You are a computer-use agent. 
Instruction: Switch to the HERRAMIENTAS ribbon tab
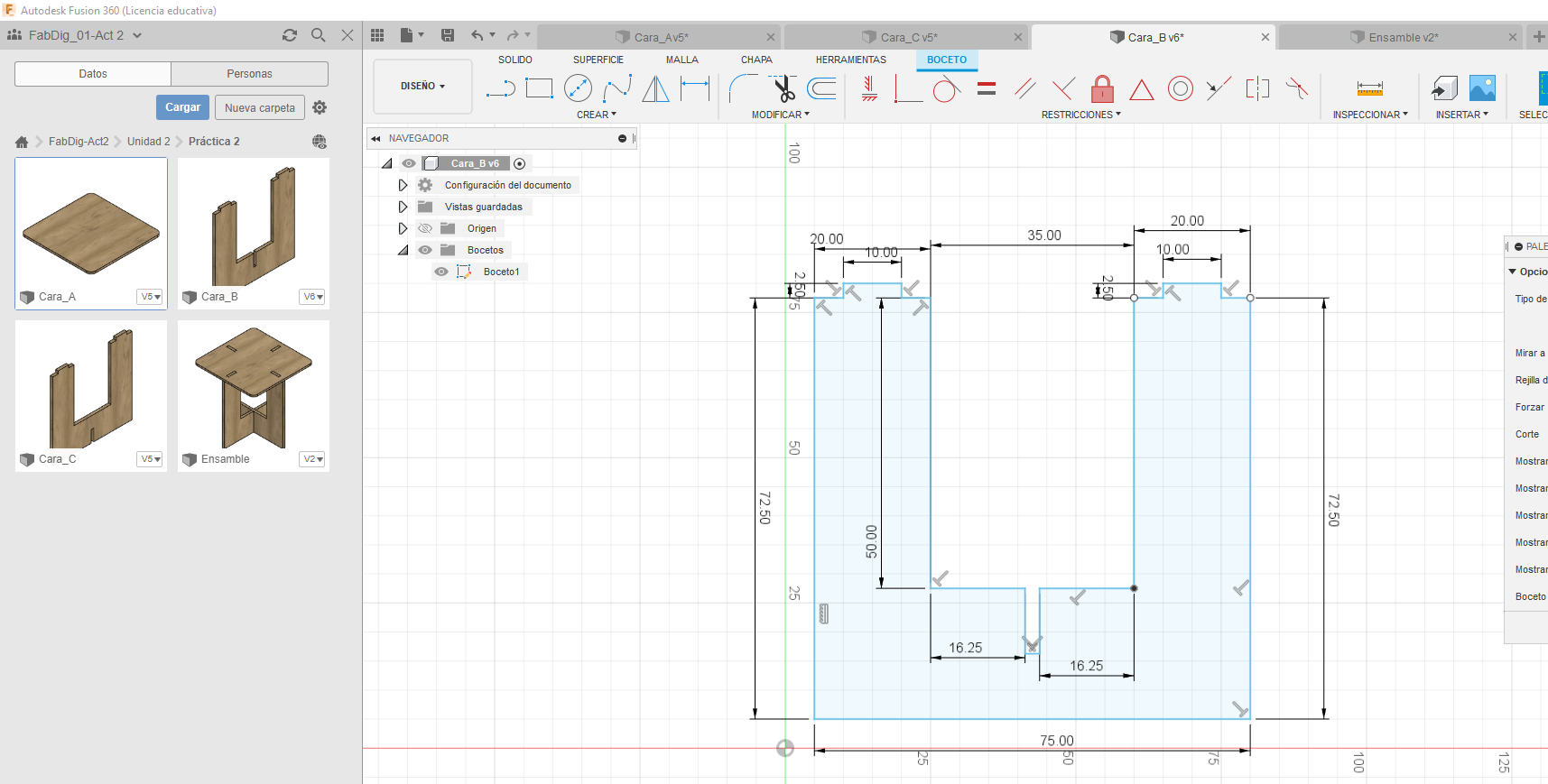(851, 60)
